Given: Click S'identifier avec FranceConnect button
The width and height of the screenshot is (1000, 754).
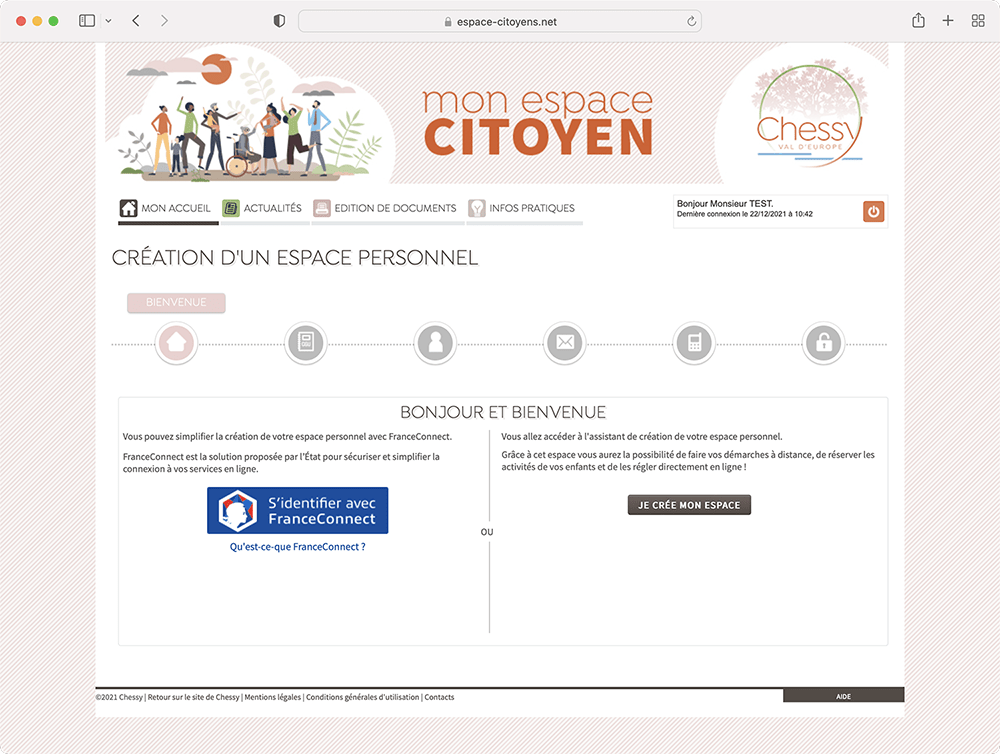Looking at the screenshot, I should (x=297, y=511).
